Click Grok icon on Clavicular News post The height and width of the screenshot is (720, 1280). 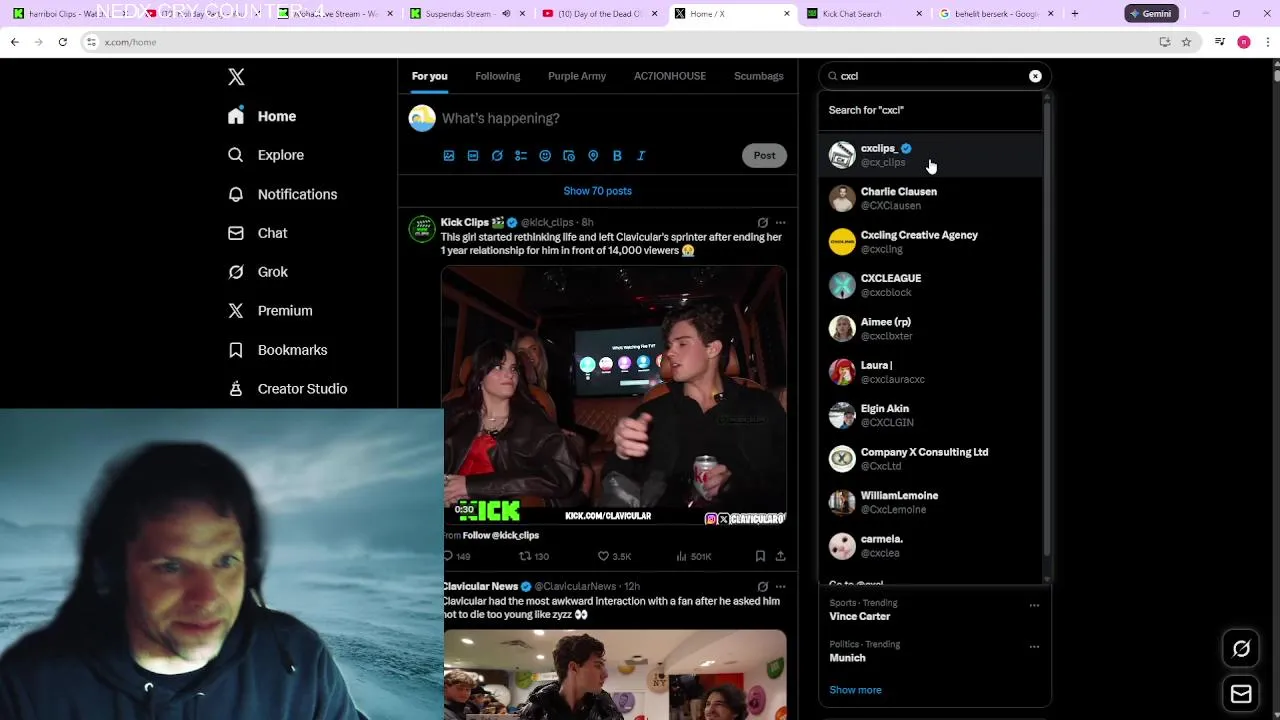pyautogui.click(x=762, y=587)
